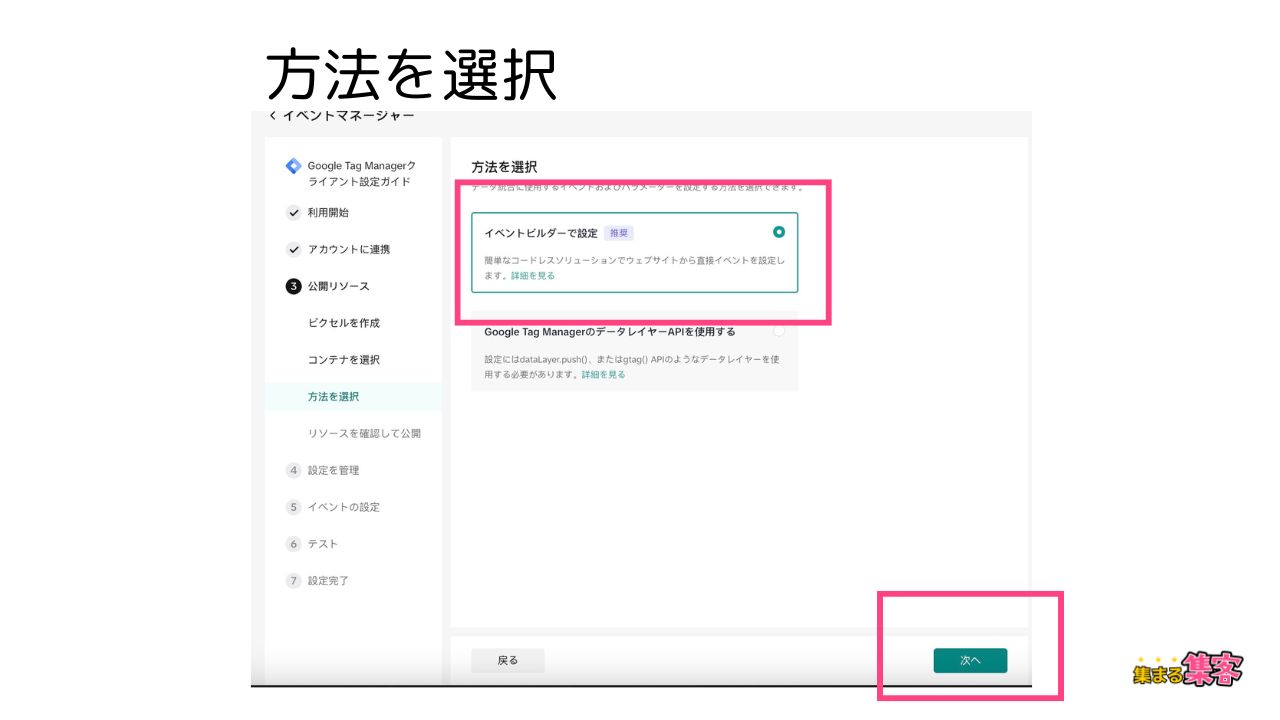1280x720 pixels.
Task: Click the step 7 number circle
Action: [293, 581]
